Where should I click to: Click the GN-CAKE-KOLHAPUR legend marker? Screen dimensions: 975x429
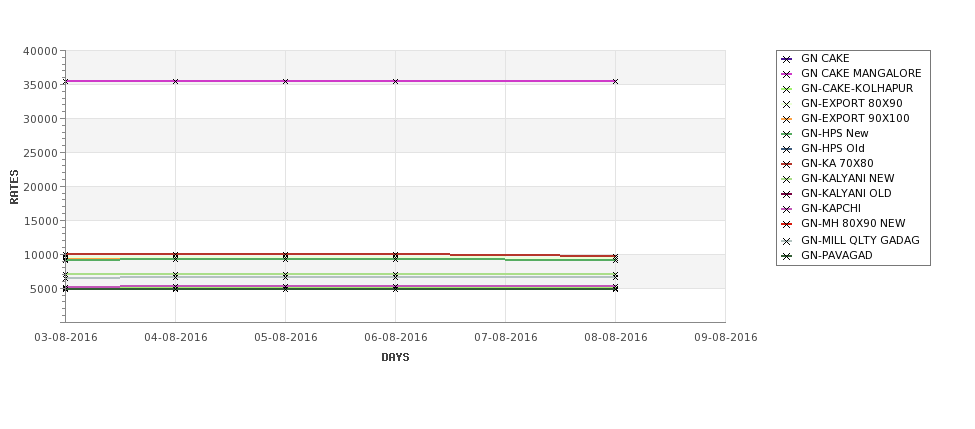click(786, 89)
